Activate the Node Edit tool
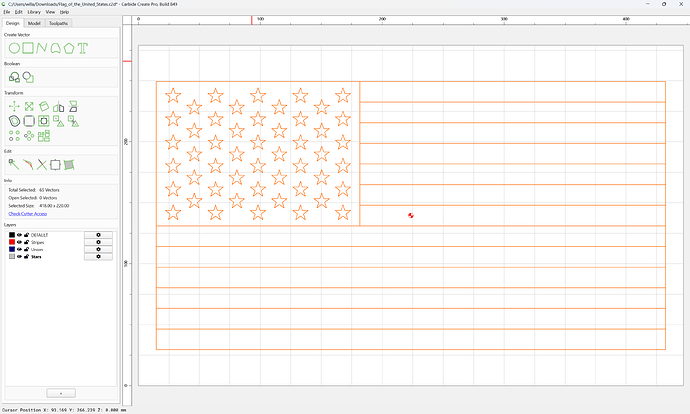Image resolution: width=690 pixels, height=414 pixels. click(x=14, y=165)
